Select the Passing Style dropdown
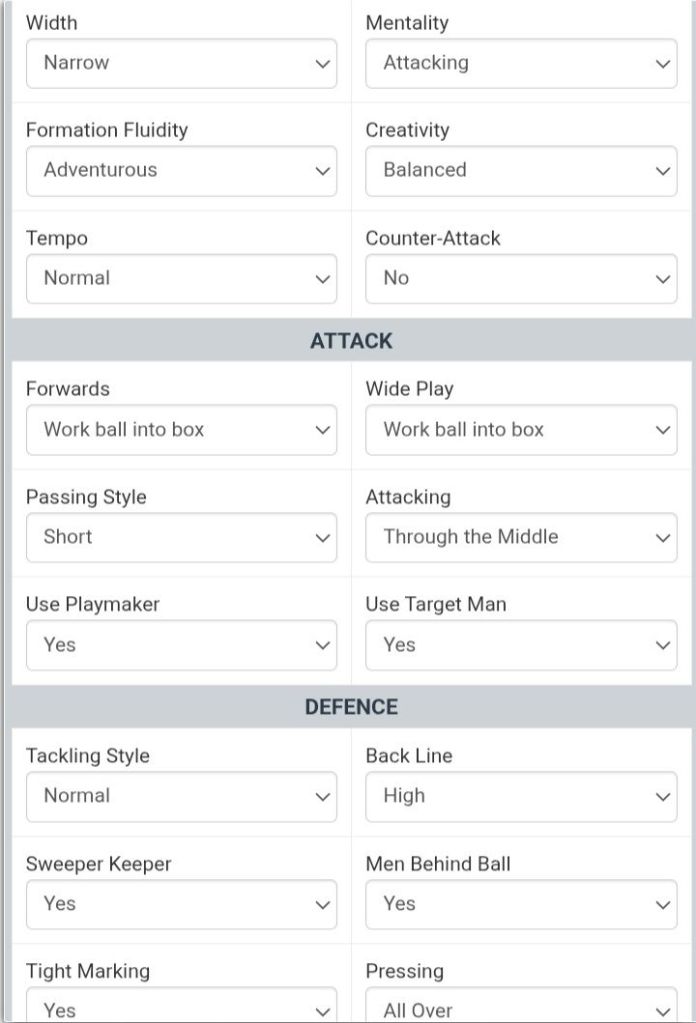 [x=181, y=537]
